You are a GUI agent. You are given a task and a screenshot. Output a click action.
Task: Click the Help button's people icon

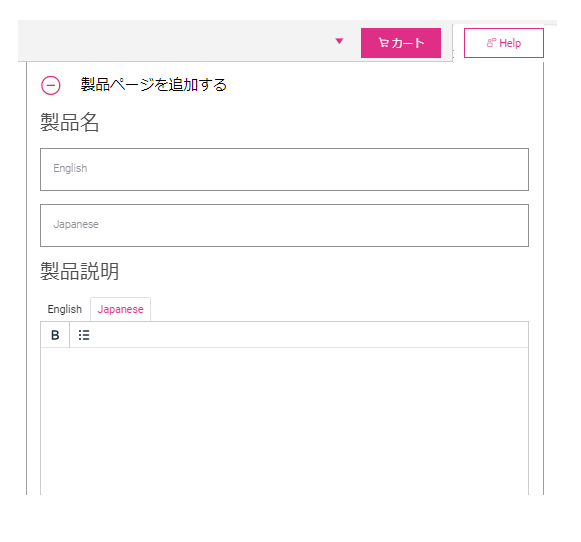[491, 43]
